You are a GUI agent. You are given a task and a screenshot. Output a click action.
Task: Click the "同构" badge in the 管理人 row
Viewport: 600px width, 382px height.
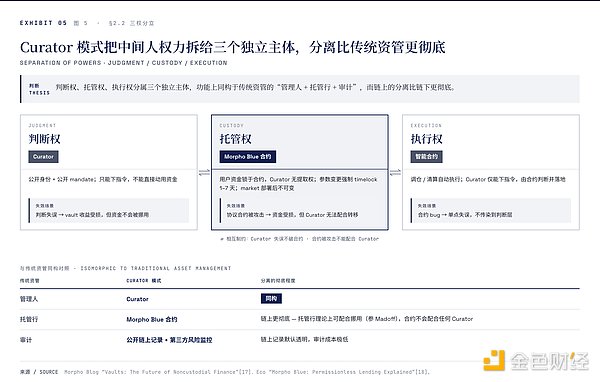(x=271, y=299)
